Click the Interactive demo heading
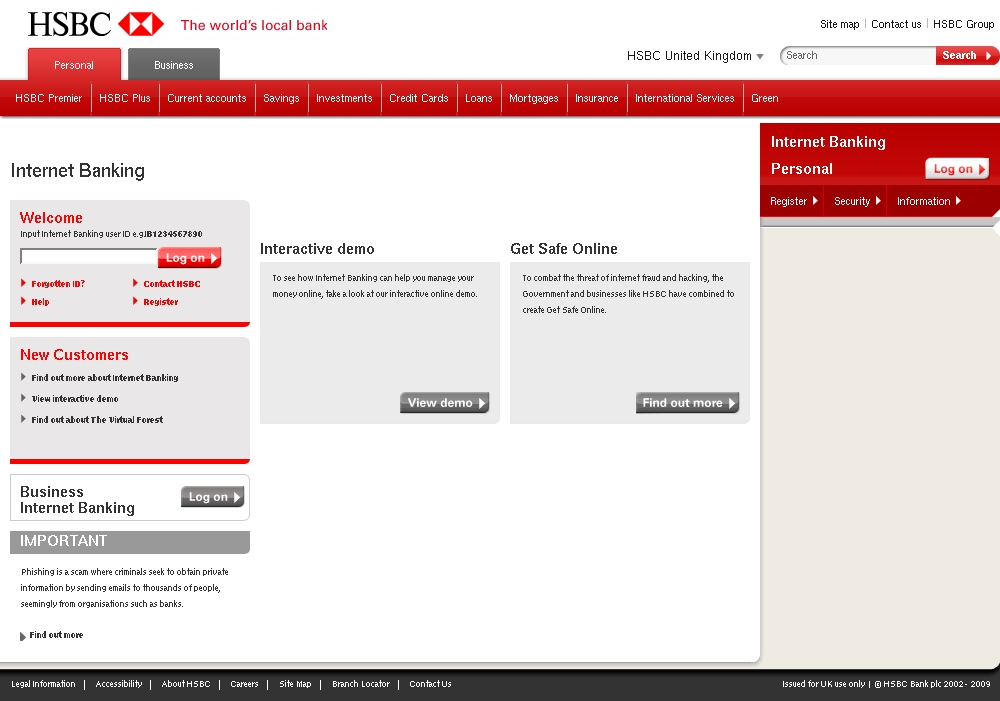Viewport: 1000px width, 701px height. 317,249
